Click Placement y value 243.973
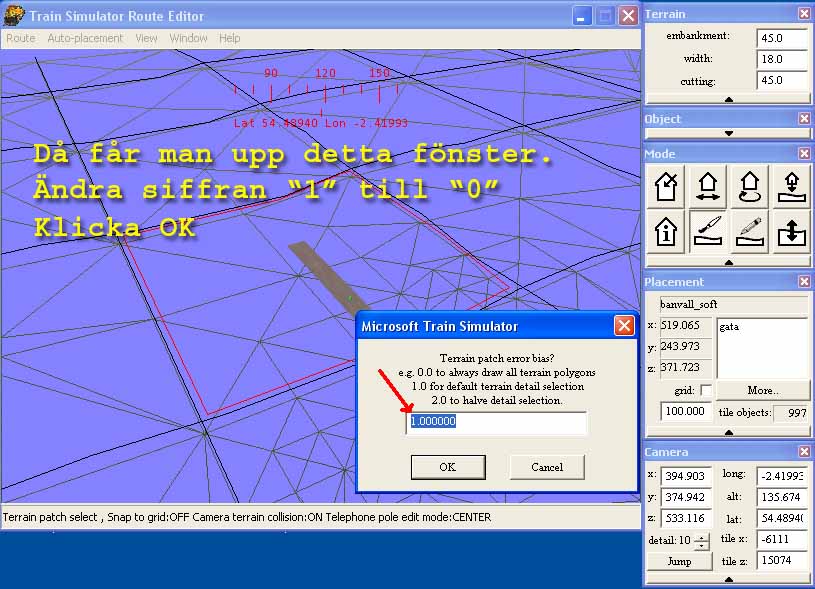The width and height of the screenshot is (815, 589). pyautogui.click(x=686, y=346)
